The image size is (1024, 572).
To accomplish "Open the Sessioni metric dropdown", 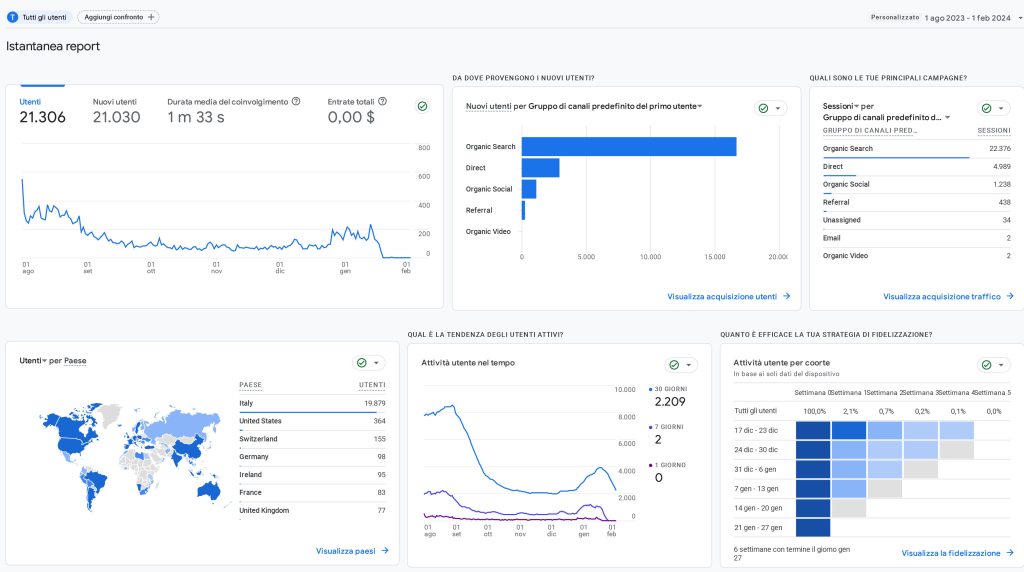I will coord(842,106).
